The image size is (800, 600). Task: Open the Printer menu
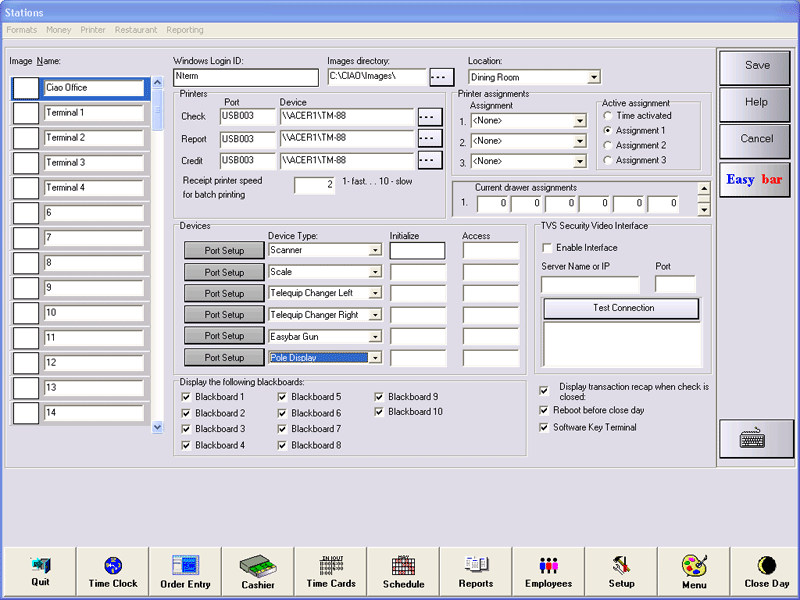(x=93, y=30)
